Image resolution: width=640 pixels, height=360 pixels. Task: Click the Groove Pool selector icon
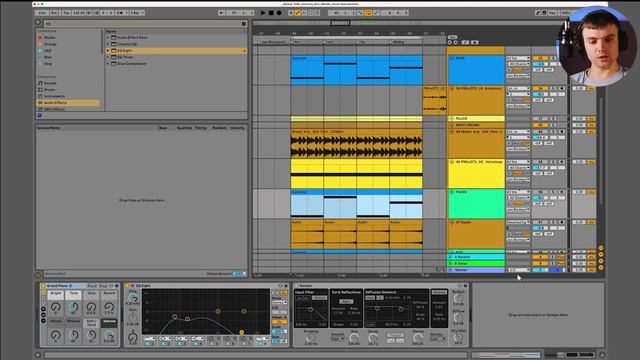(x=38, y=274)
